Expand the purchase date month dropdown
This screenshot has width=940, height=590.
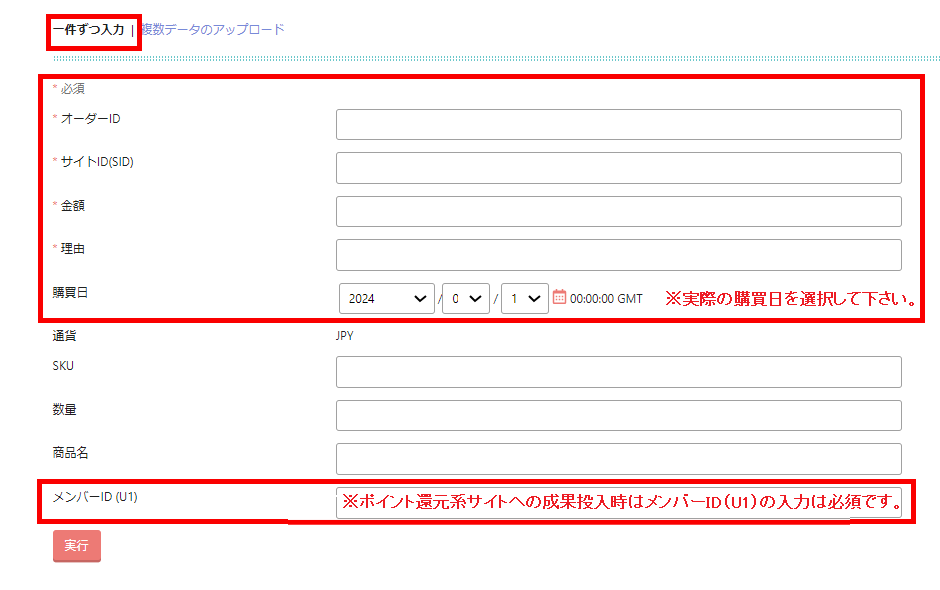(x=465, y=298)
